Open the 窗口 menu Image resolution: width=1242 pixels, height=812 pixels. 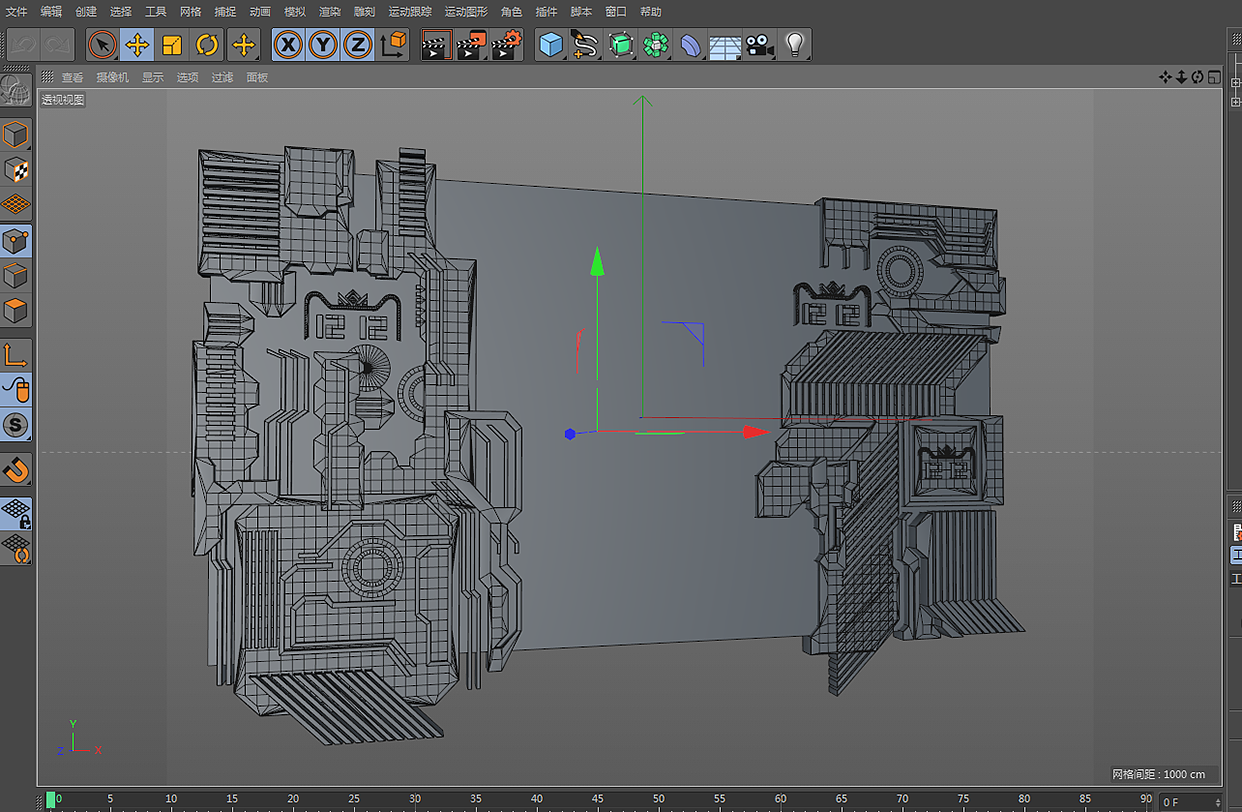tap(616, 12)
